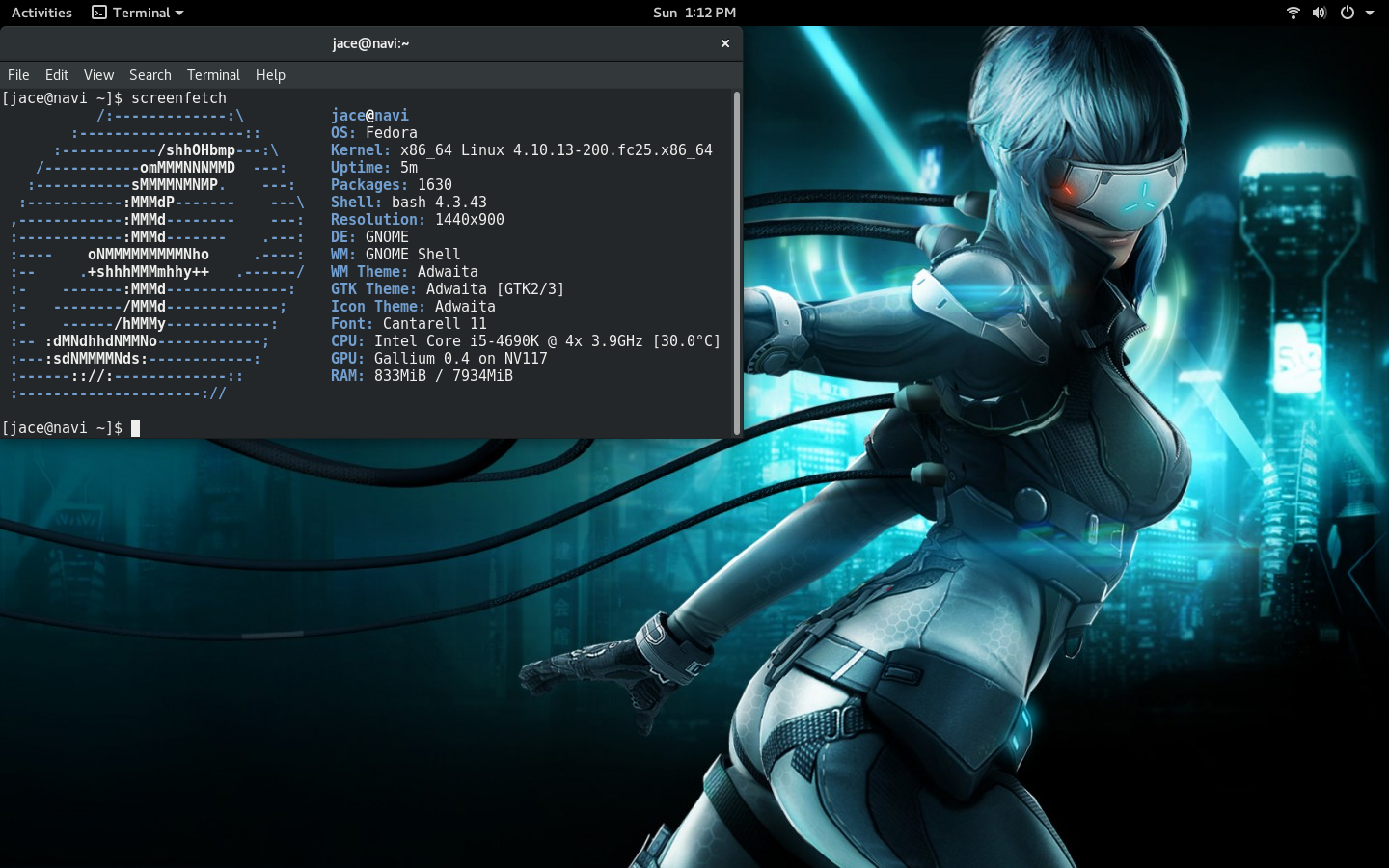Viewport: 1389px width, 868px height.
Task: Open the Activities overview
Action: click(x=41, y=13)
